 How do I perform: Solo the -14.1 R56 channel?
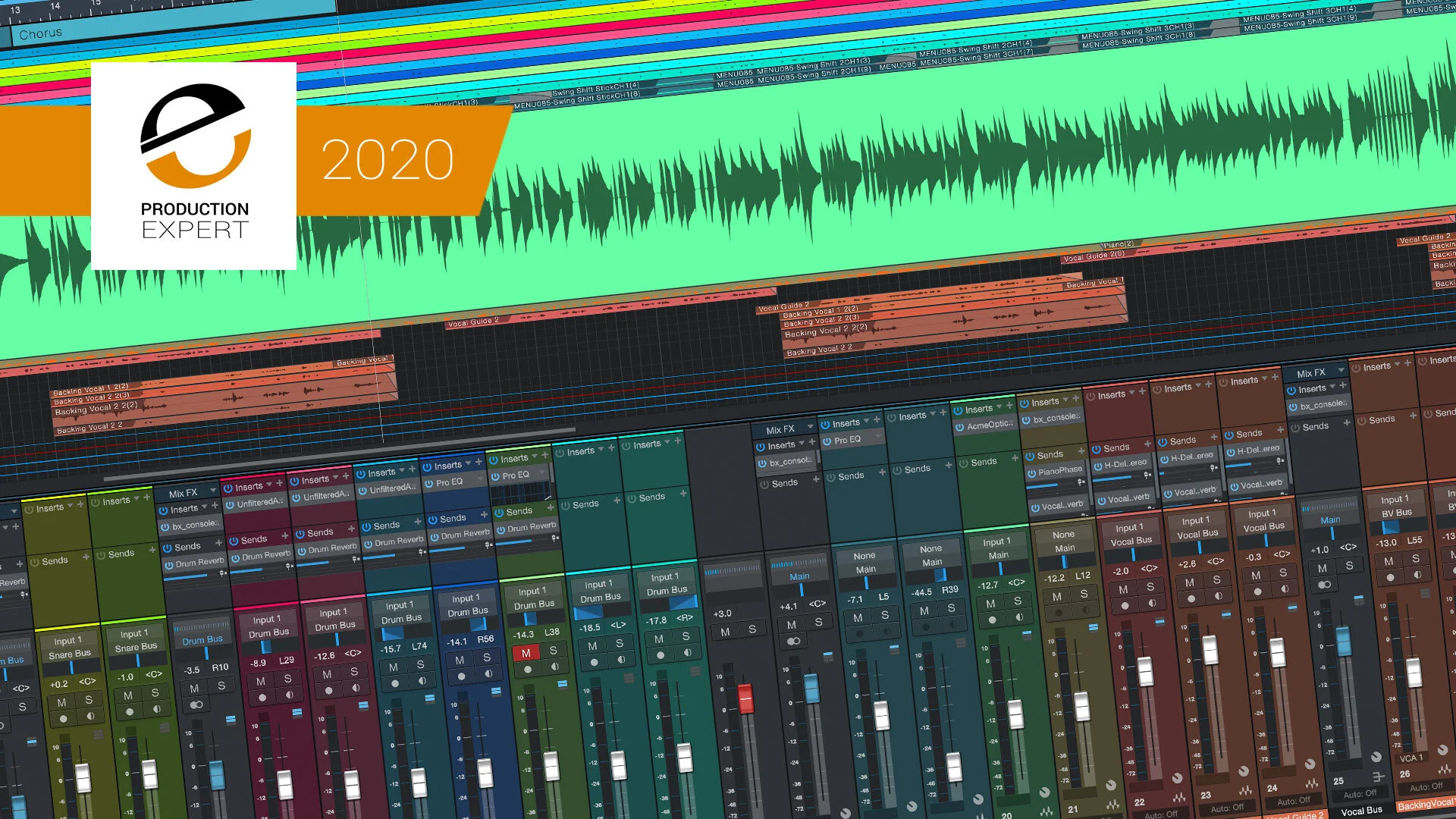click(486, 657)
